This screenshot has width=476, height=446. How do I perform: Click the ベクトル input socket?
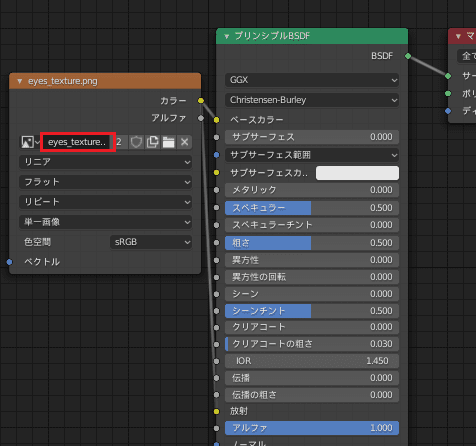coord(9,262)
